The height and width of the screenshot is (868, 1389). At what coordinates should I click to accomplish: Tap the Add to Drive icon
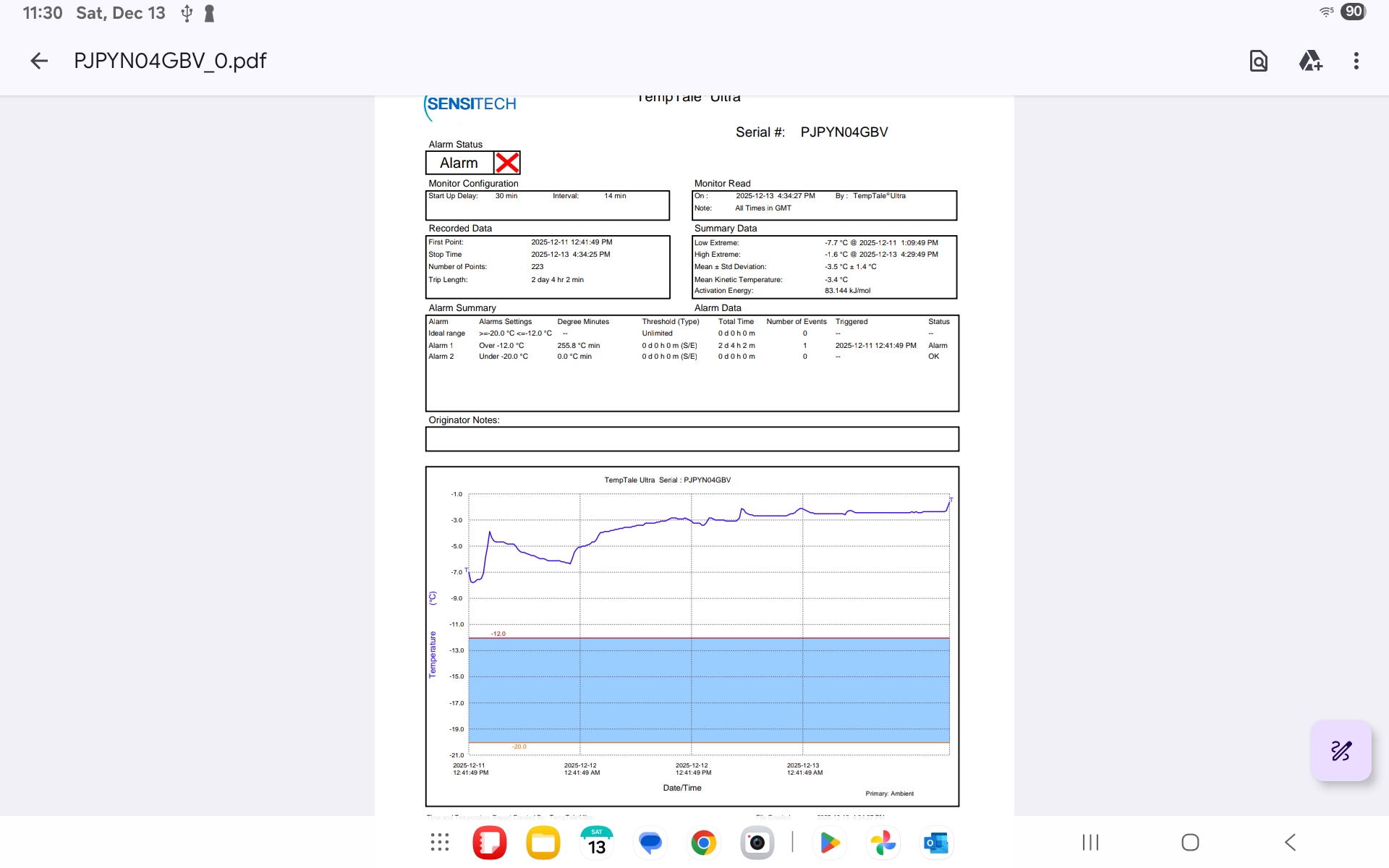coord(1310,61)
